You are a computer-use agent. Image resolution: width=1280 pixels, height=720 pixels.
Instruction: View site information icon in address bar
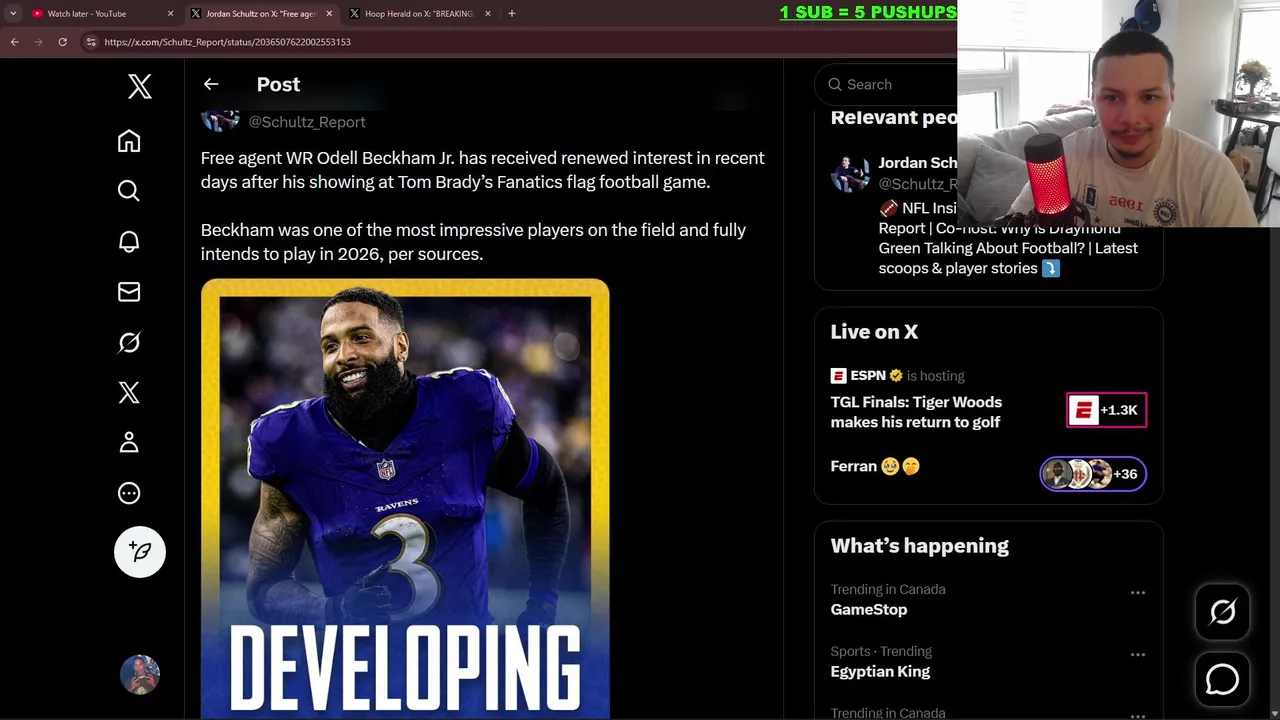coord(91,42)
